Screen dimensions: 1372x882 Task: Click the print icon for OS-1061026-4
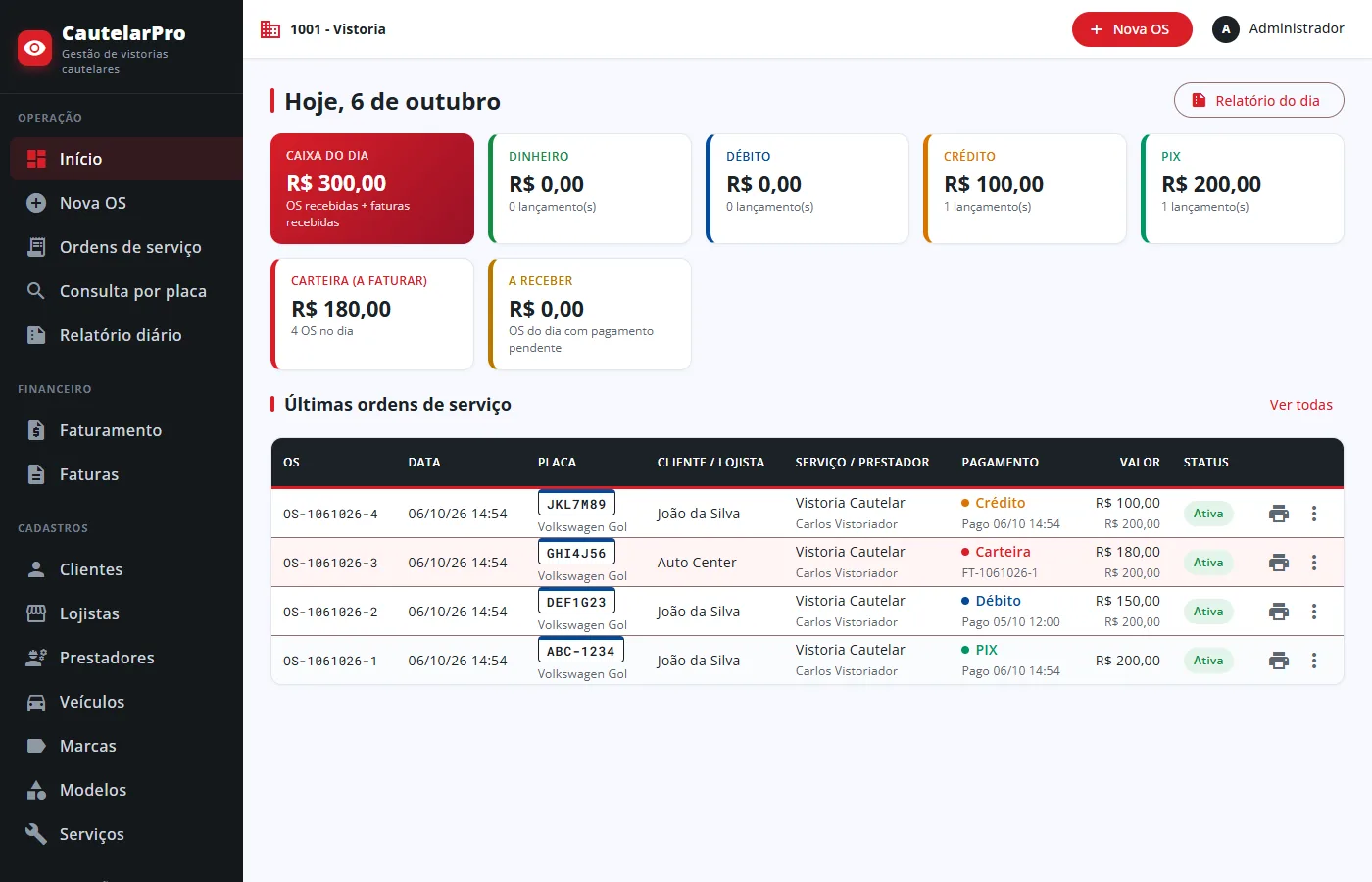pyautogui.click(x=1279, y=514)
